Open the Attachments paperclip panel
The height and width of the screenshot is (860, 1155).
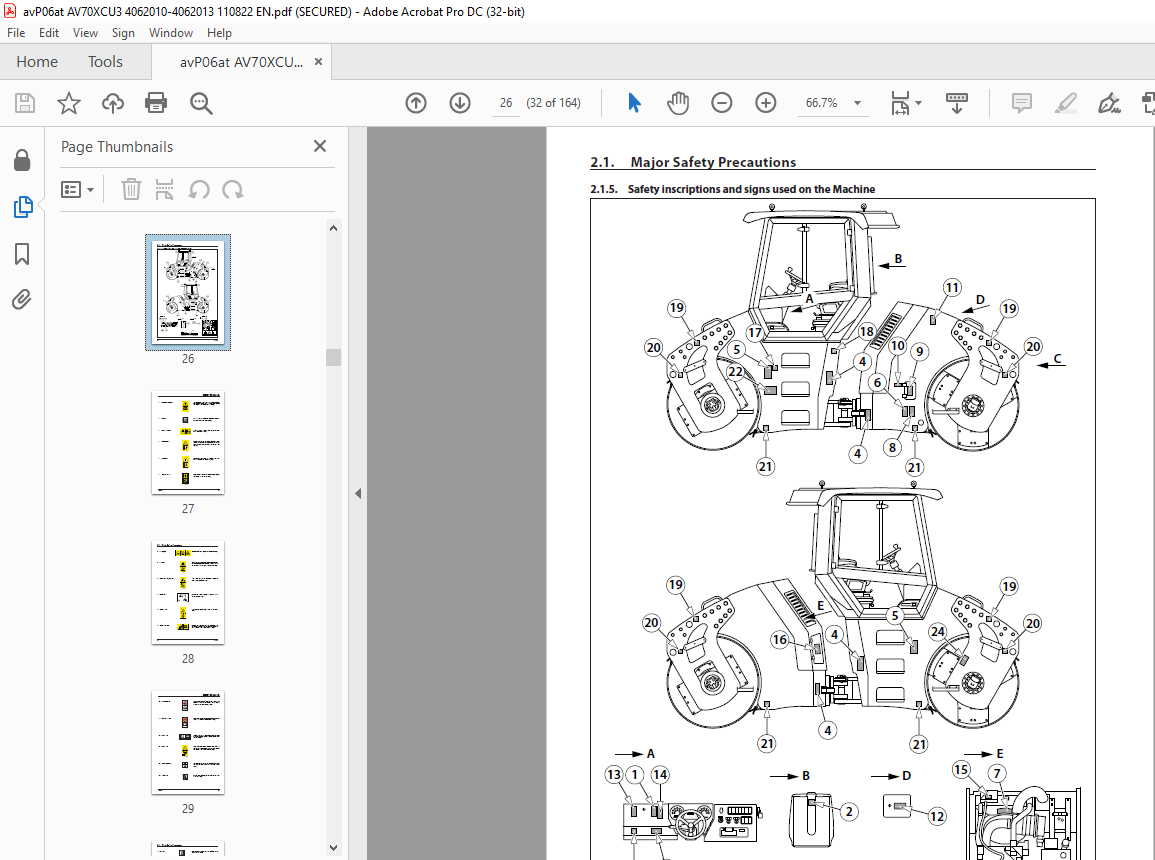pyautogui.click(x=22, y=300)
